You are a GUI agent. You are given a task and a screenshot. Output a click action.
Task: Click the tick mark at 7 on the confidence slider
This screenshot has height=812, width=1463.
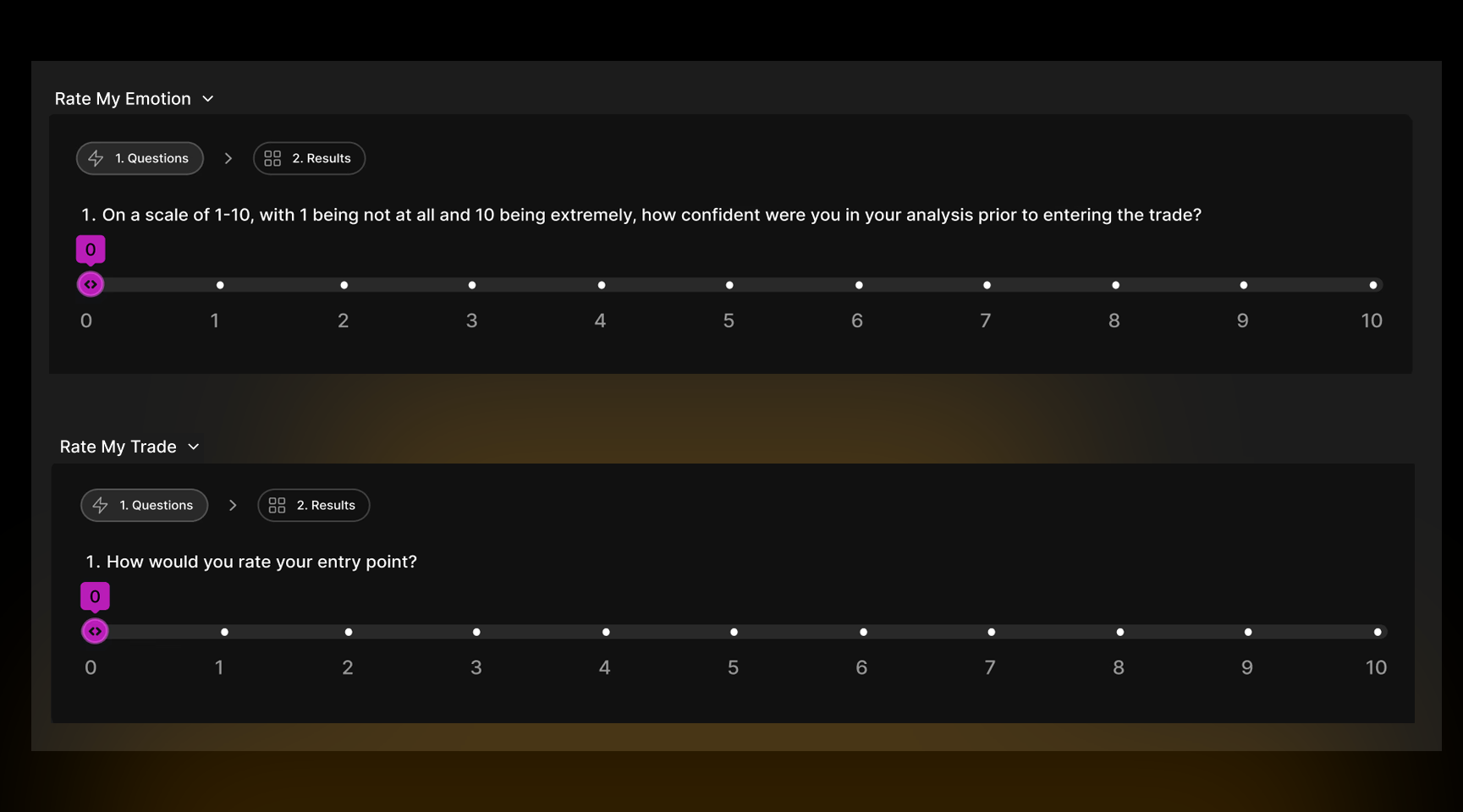pos(987,285)
